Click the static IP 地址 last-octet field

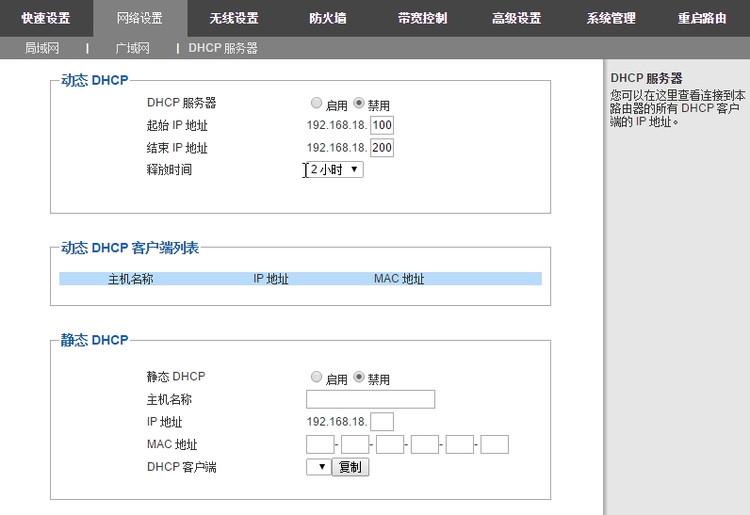382,422
